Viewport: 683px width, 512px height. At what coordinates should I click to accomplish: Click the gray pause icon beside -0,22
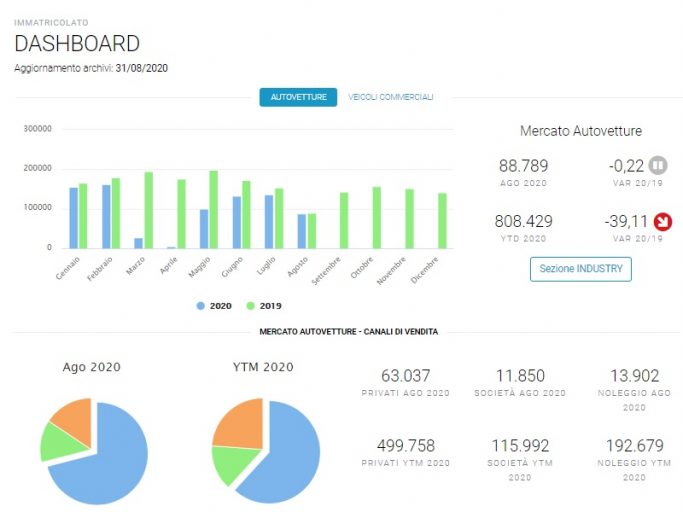(x=658, y=166)
